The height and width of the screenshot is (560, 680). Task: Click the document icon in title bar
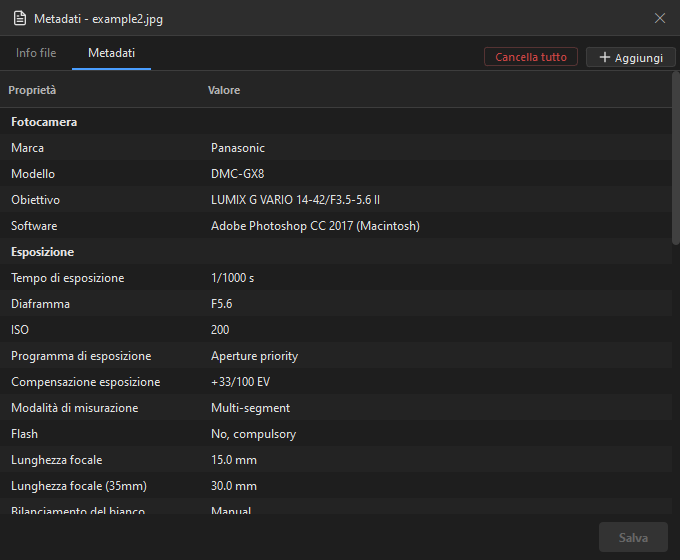coord(20,19)
